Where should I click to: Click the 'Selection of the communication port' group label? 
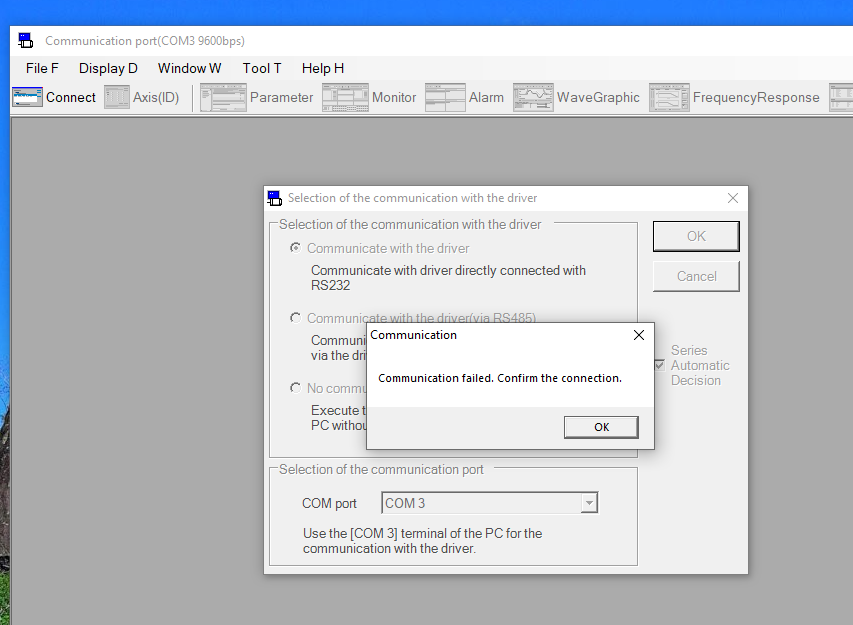(381, 469)
